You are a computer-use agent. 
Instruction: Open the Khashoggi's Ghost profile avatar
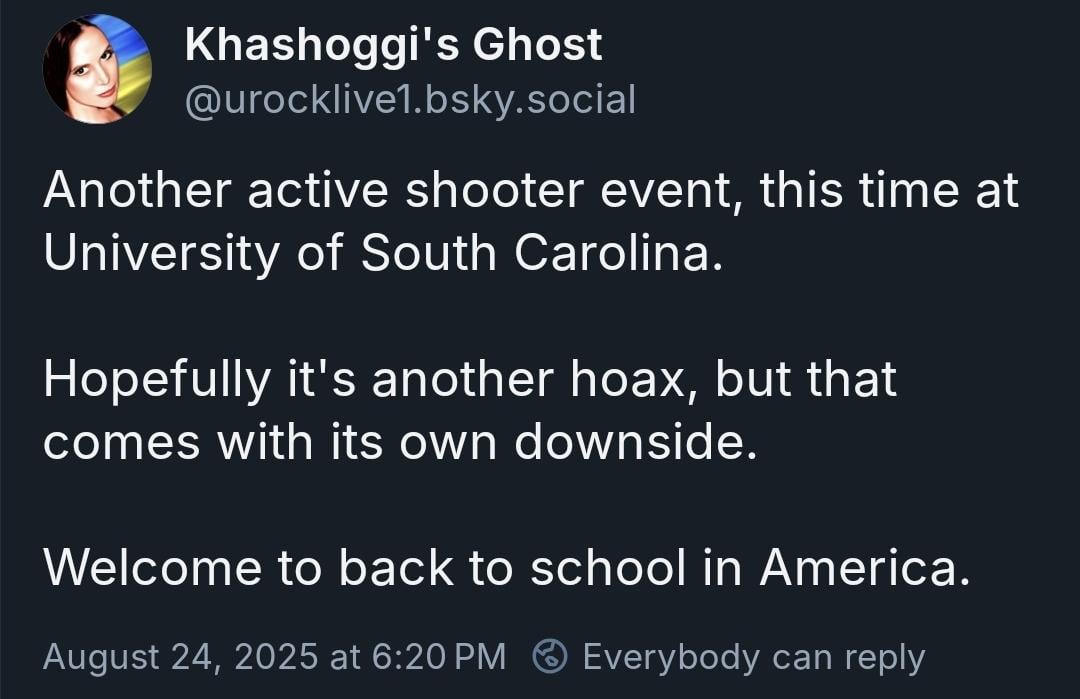pyautogui.click(x=97, y=69)
